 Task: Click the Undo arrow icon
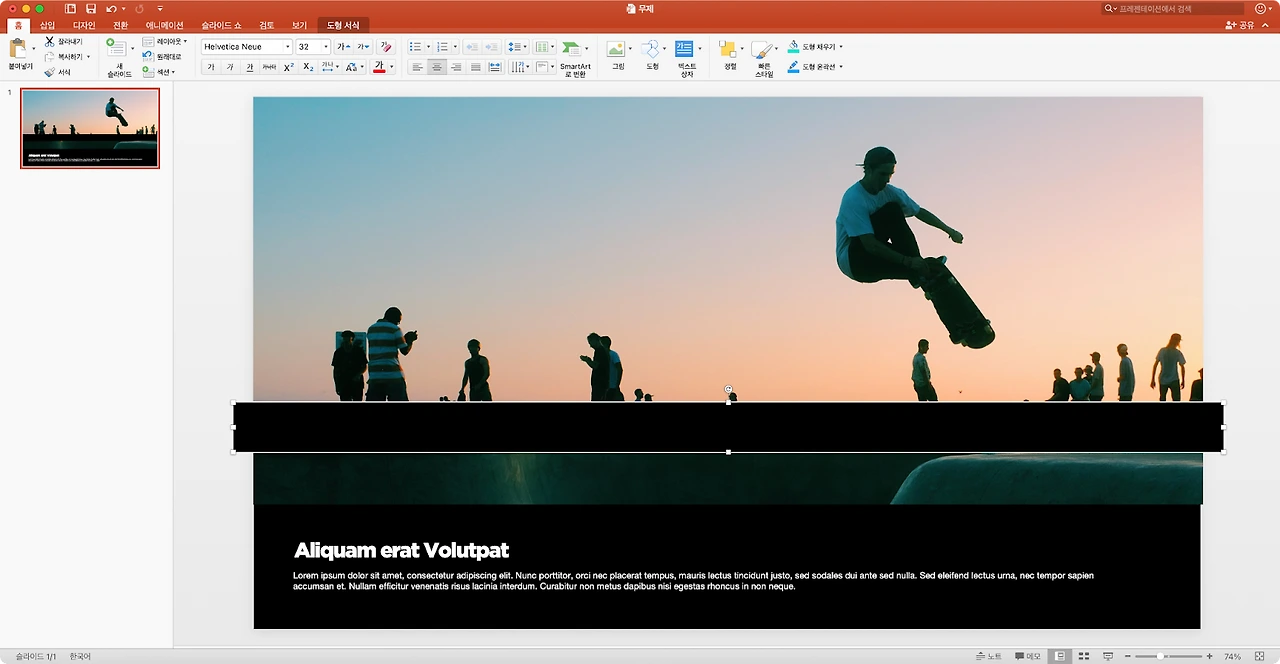point(111,8)
